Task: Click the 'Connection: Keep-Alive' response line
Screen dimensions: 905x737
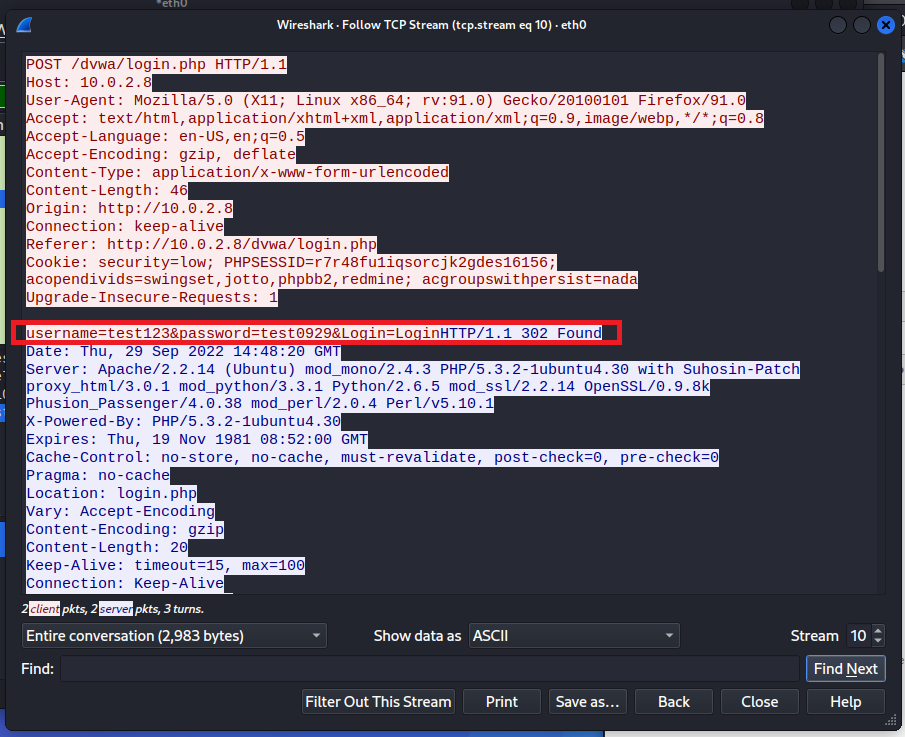Action: click(125, 583)
